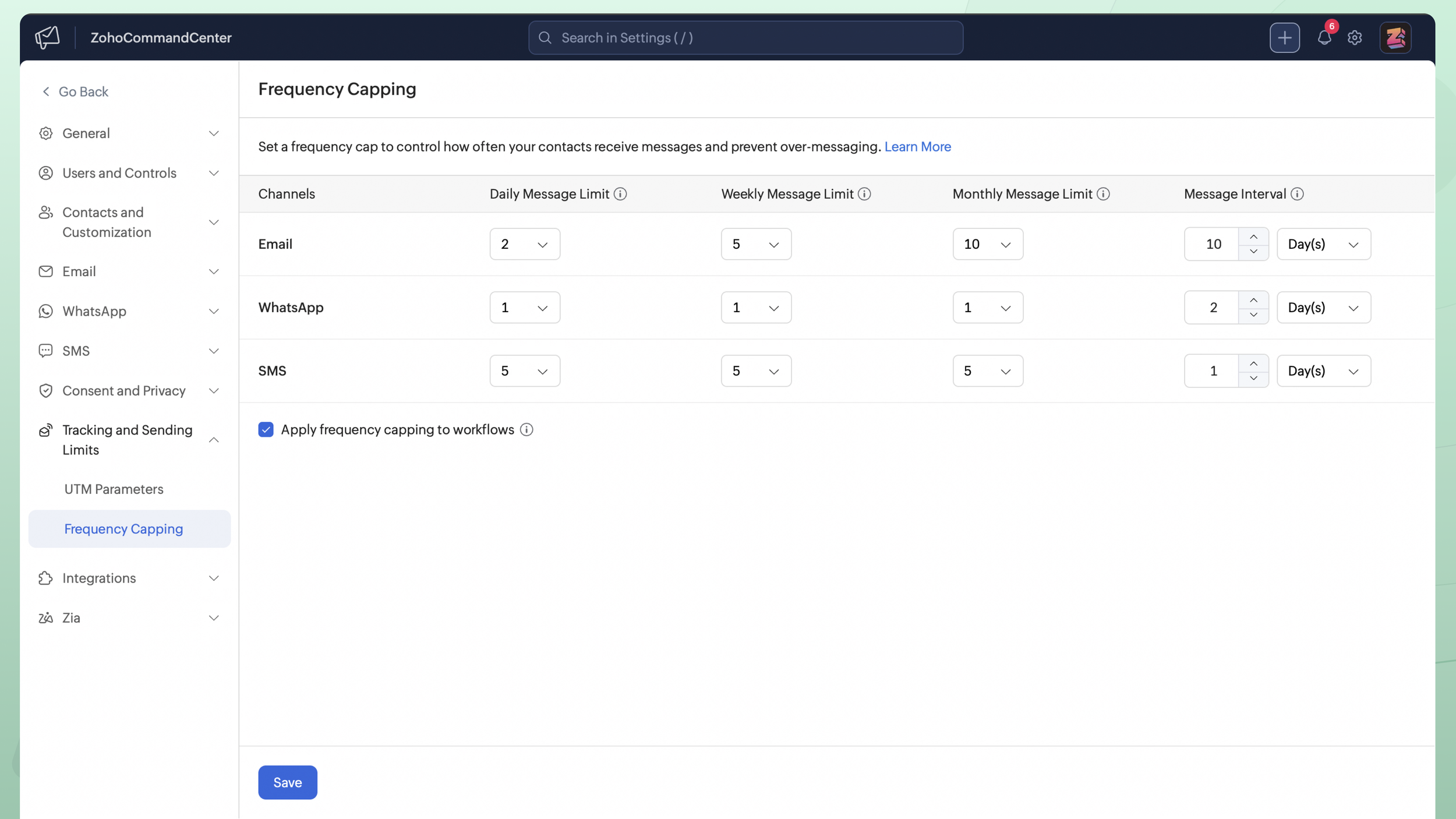Click the Go Back link

click(x=75, y=91)
